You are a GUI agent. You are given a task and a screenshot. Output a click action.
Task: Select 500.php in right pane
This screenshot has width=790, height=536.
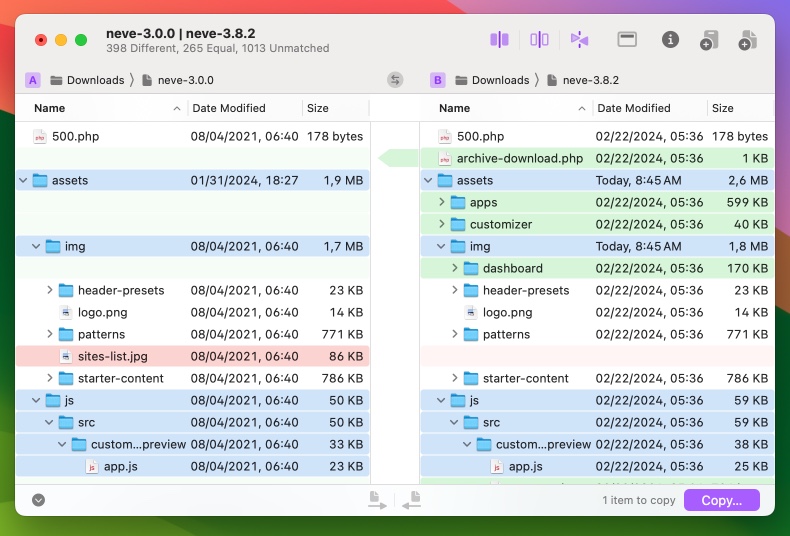[x=597, y=136]
